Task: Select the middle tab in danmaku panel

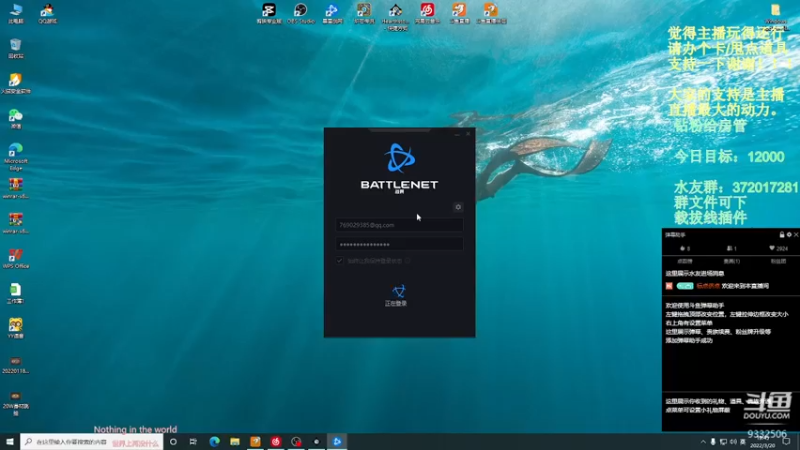Action: 731,261
